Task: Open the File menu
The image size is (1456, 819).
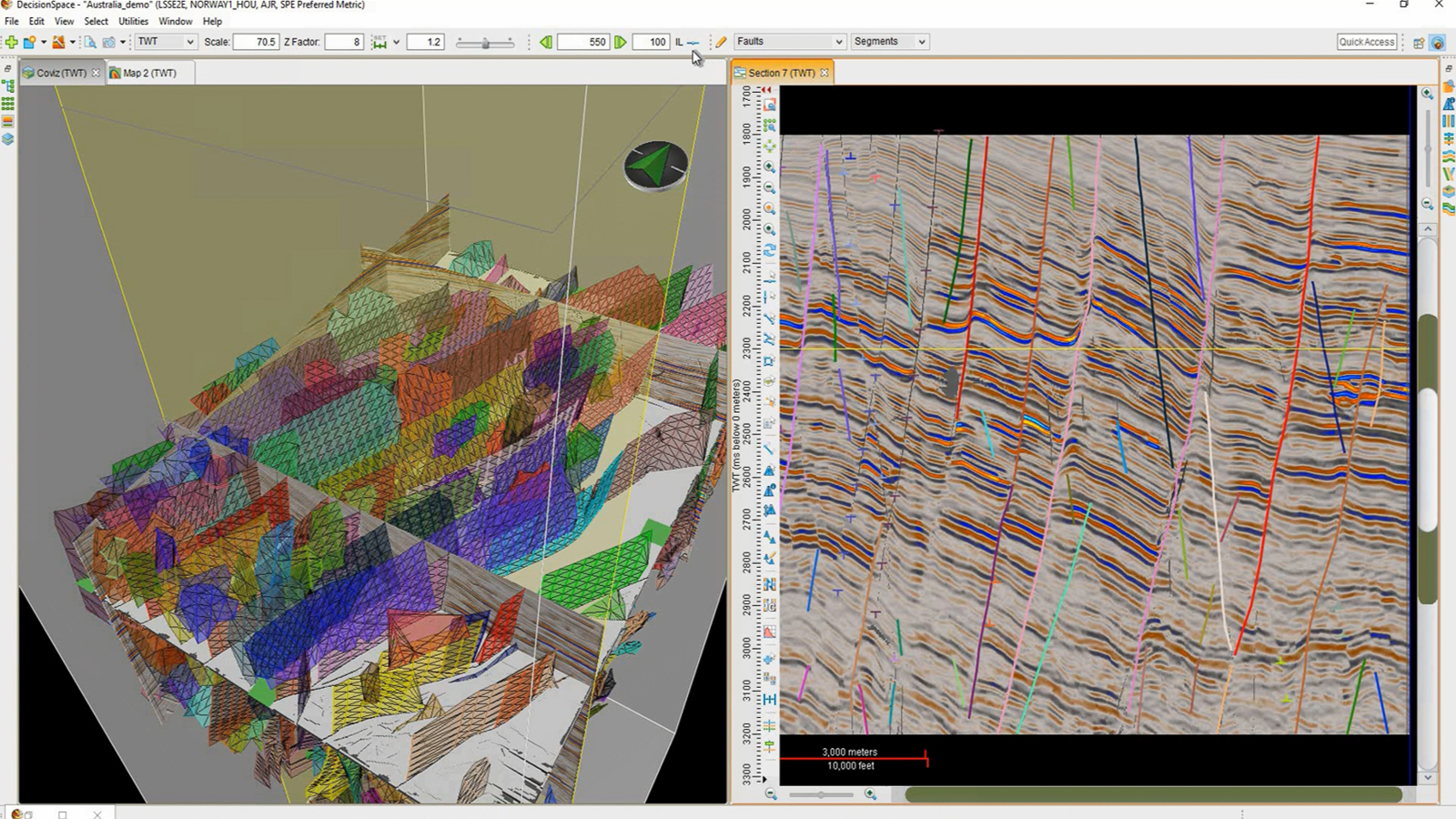Action: (12, 21)
